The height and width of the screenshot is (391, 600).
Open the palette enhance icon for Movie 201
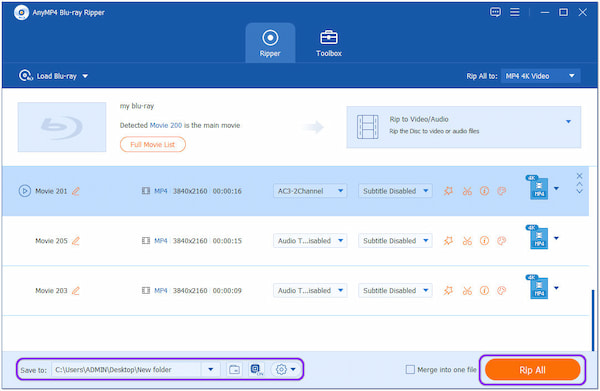pyautogui.click(x=502, y=191)
